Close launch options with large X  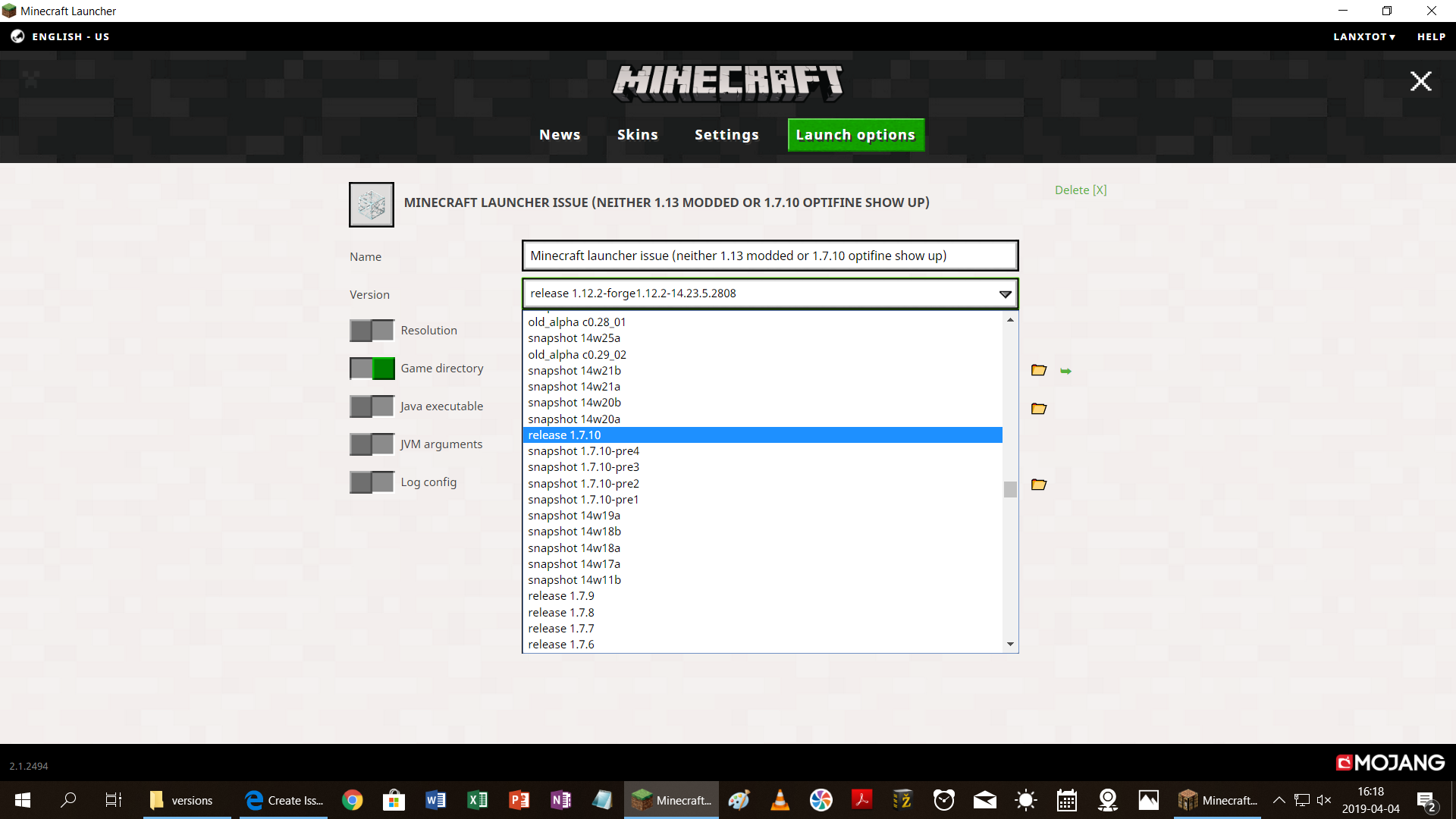1420,81
